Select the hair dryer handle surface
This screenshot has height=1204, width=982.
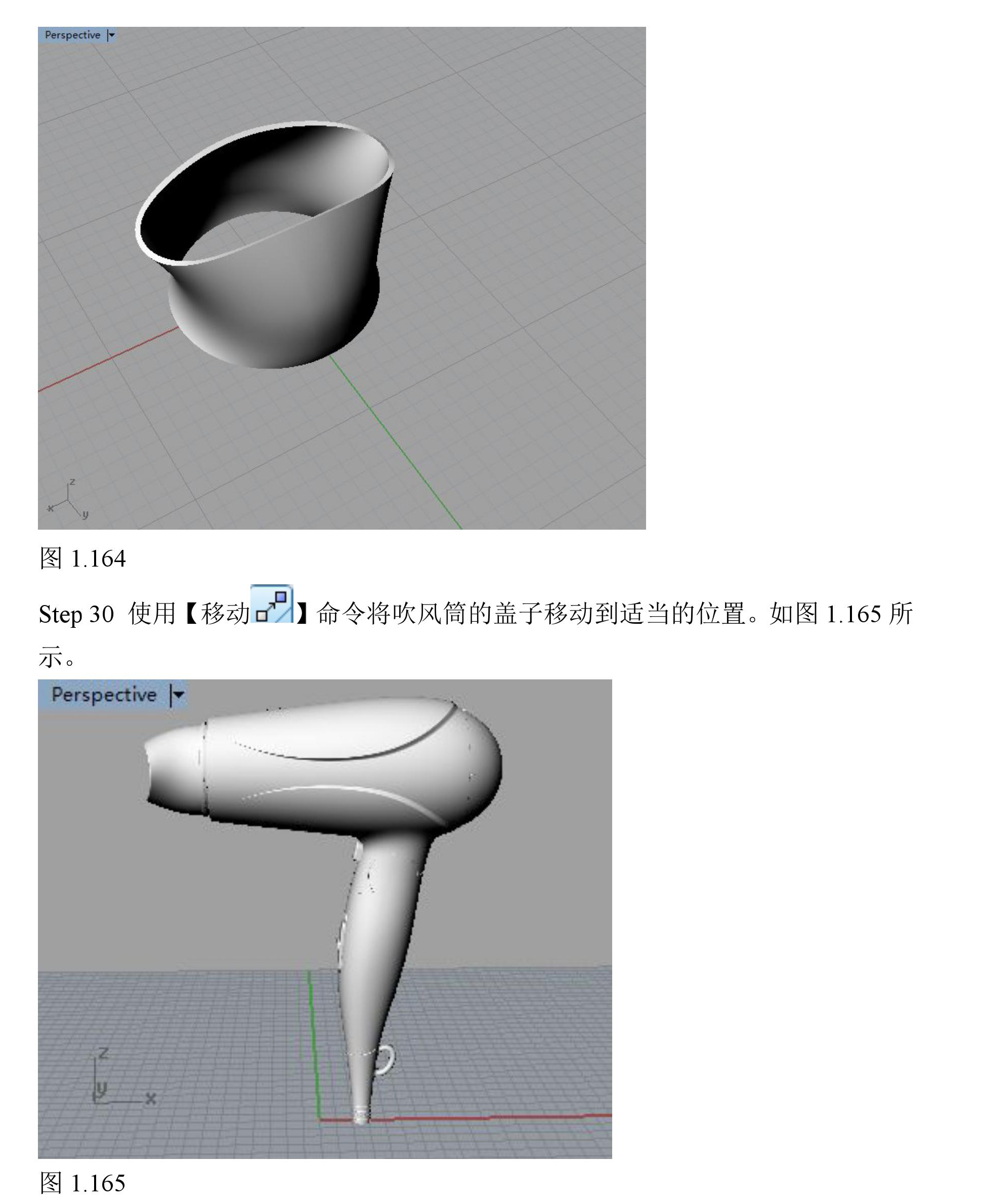pos(379,939)
